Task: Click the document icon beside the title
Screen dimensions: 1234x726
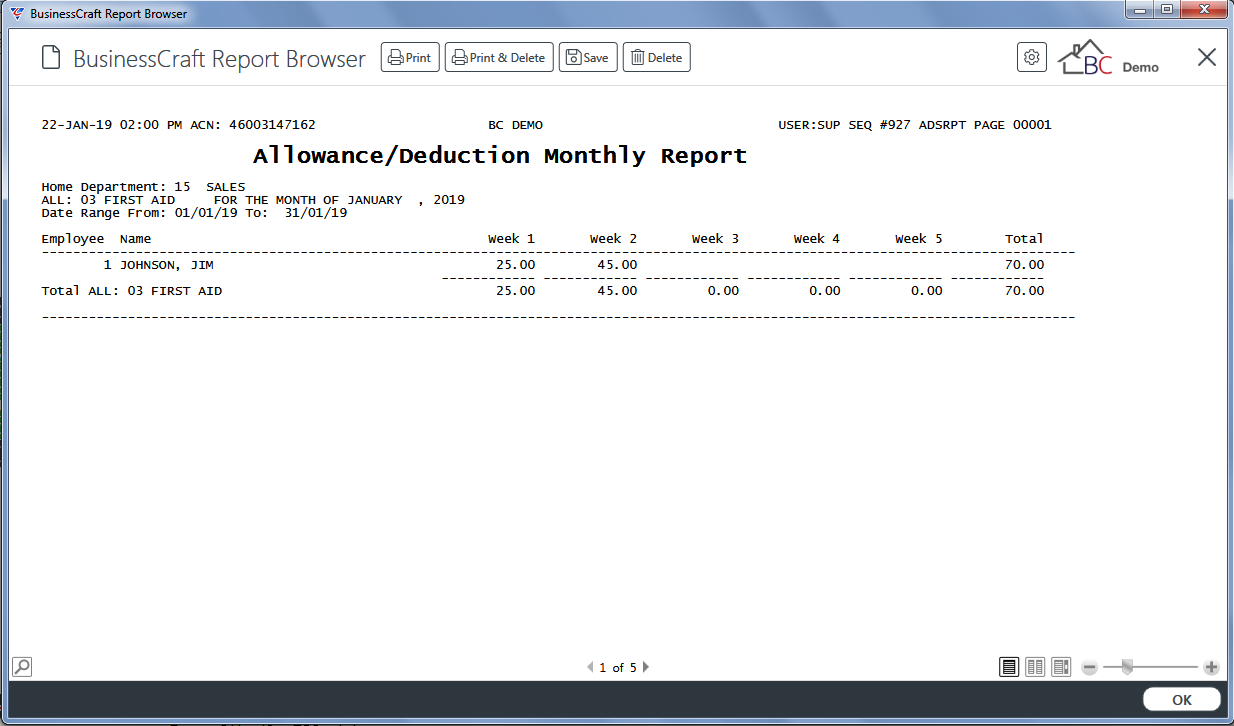Action: point(51,58)
